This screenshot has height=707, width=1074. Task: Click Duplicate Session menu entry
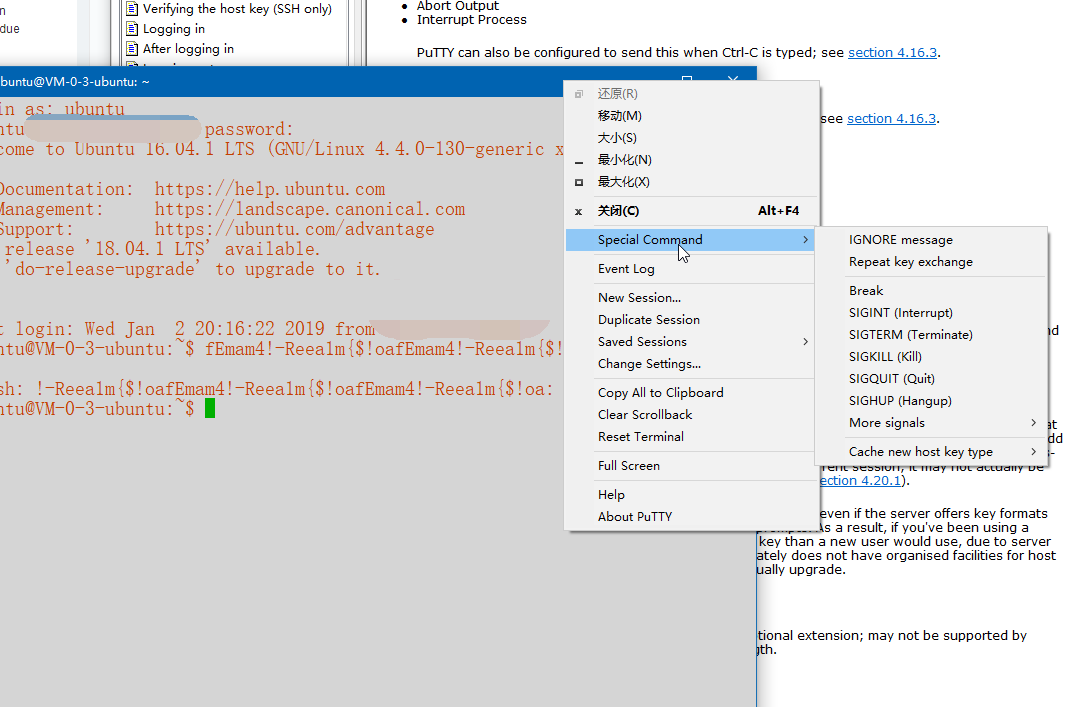click(x=690, y=319)
